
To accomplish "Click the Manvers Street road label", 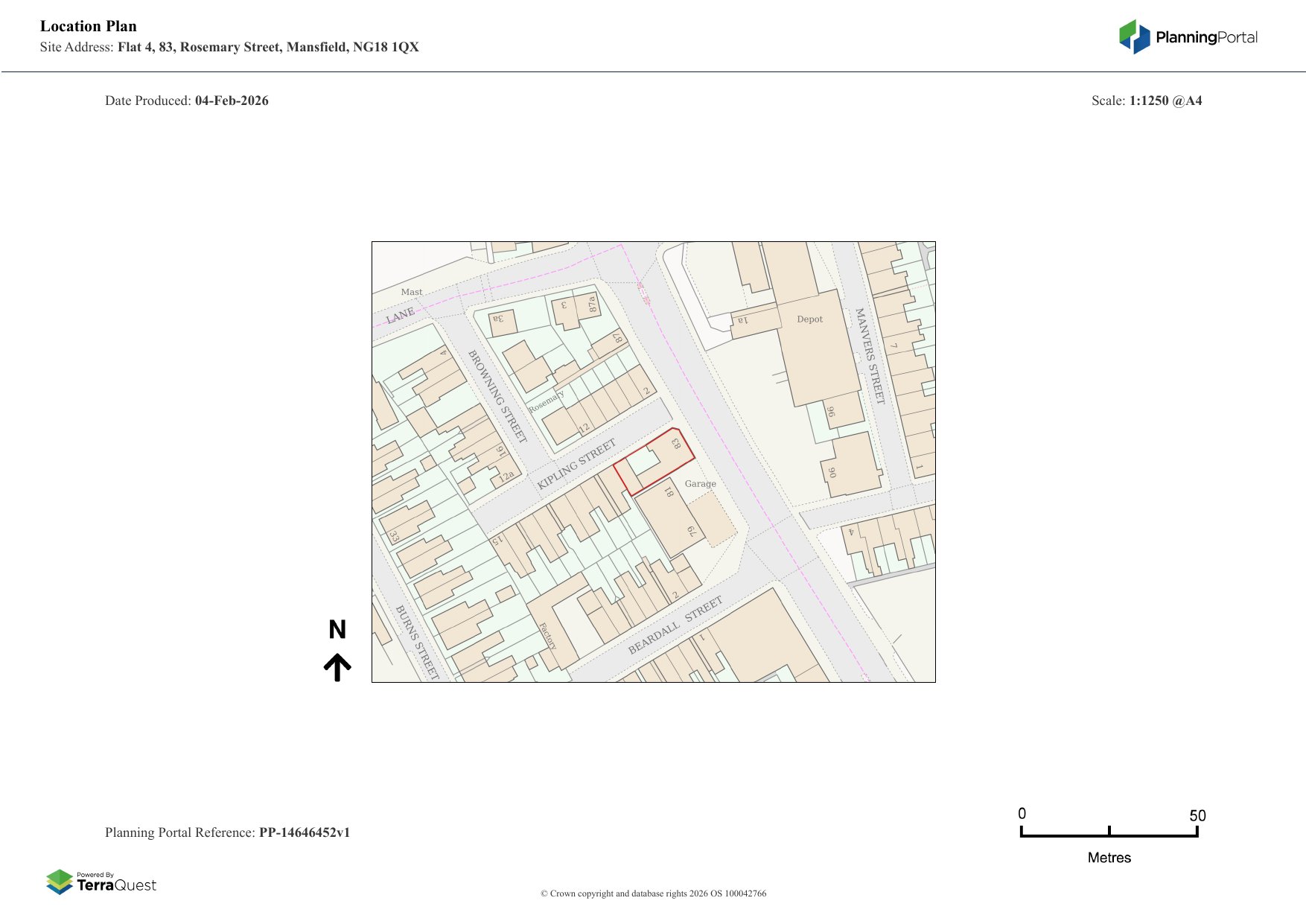I will pos(870,356).
